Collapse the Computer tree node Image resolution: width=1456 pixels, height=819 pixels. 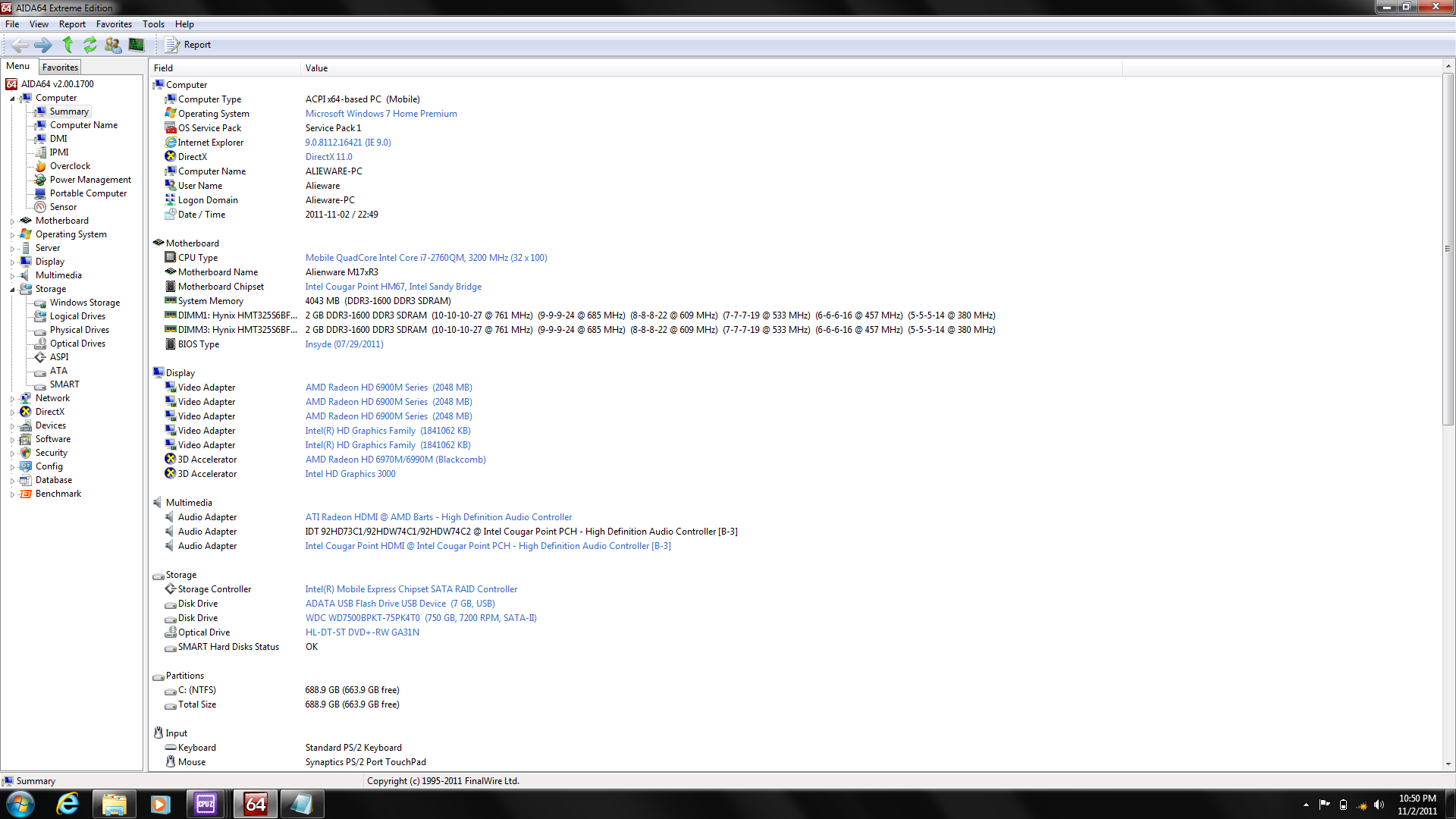(12, 99)
